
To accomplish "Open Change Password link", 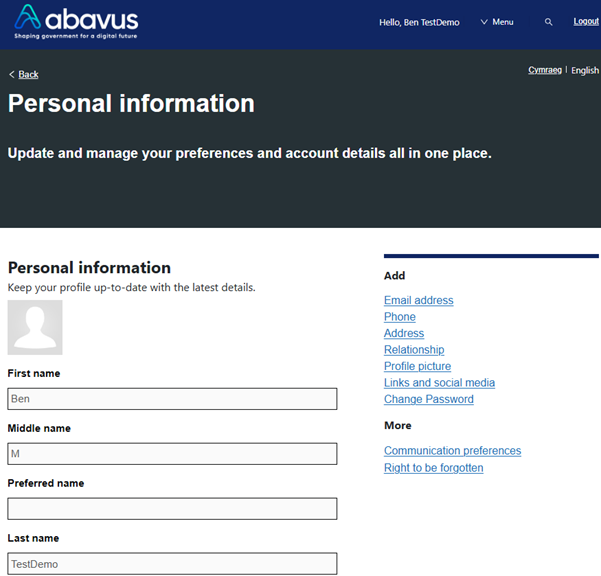I will 429,399.
